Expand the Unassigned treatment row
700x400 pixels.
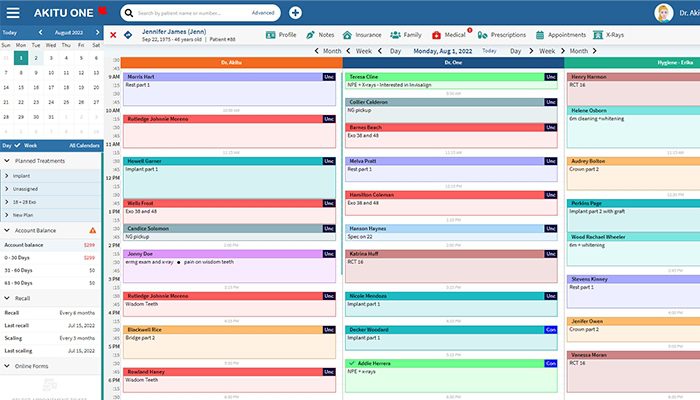[x=7, y=189]
